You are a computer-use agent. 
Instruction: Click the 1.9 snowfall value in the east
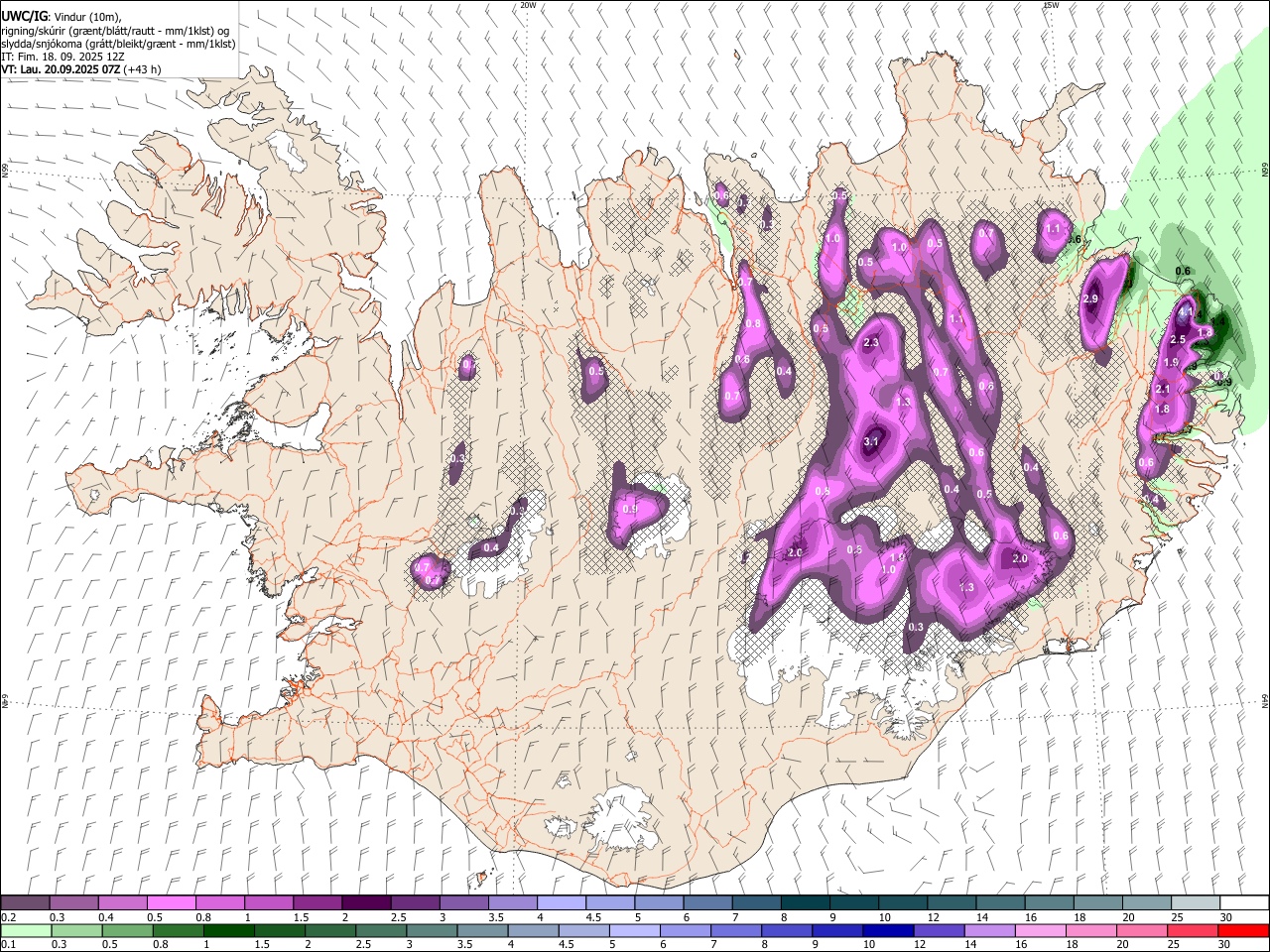click(x=1170, y=363)
